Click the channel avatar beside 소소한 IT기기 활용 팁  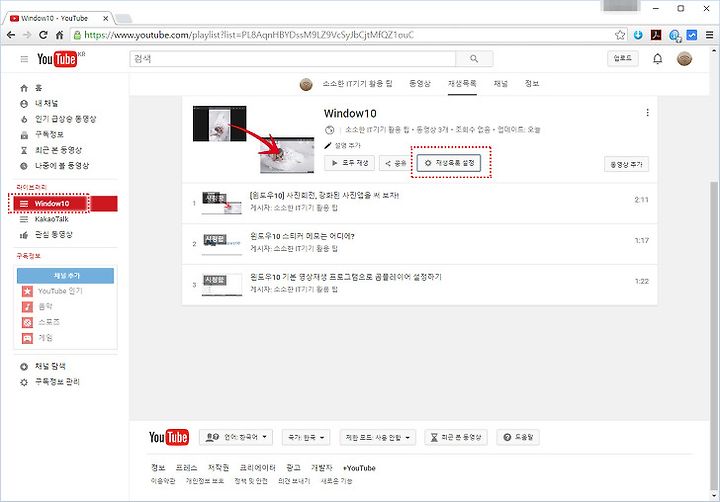(x=306, y=84)
